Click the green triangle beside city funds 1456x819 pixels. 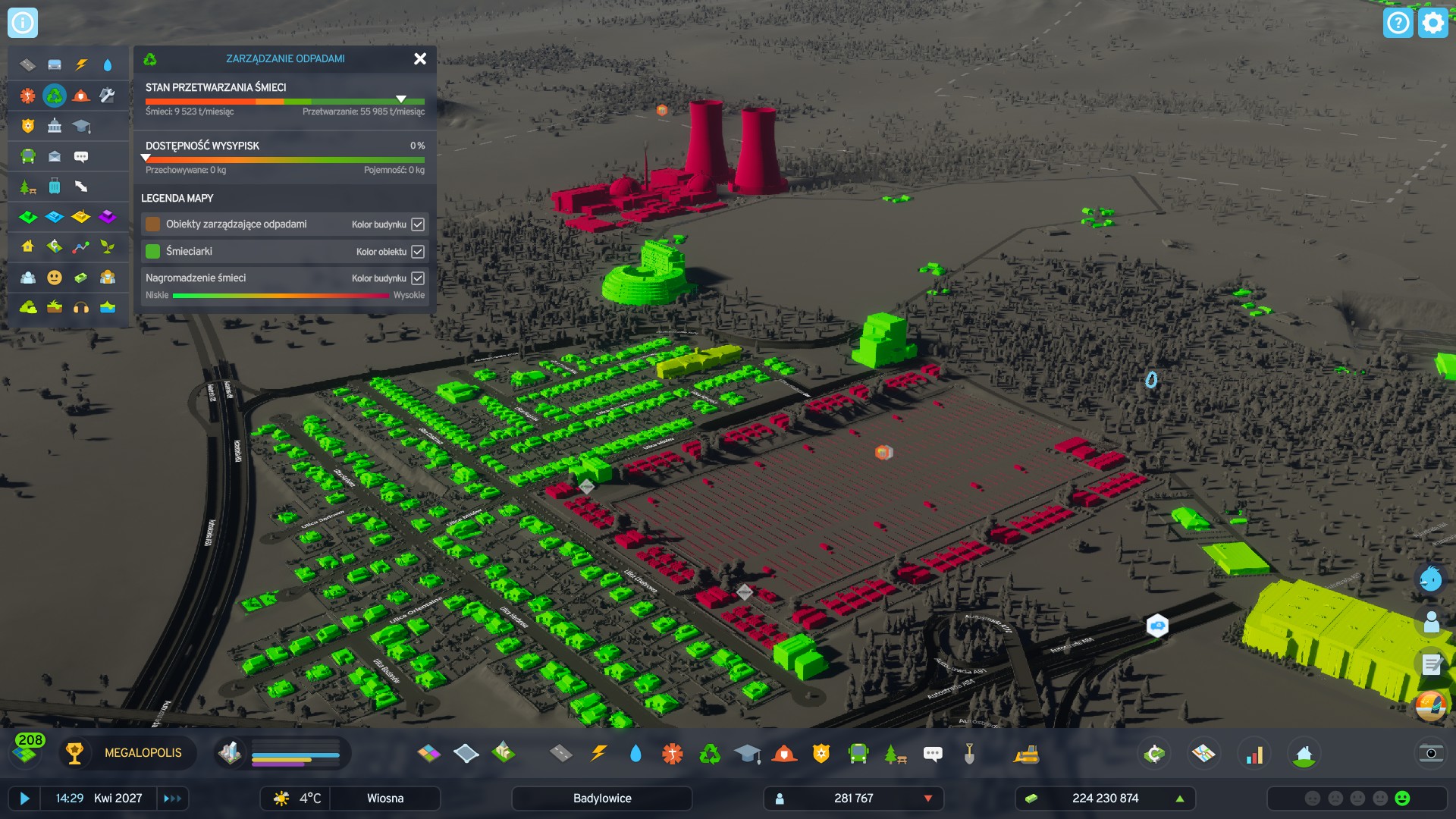[1181, 799]
